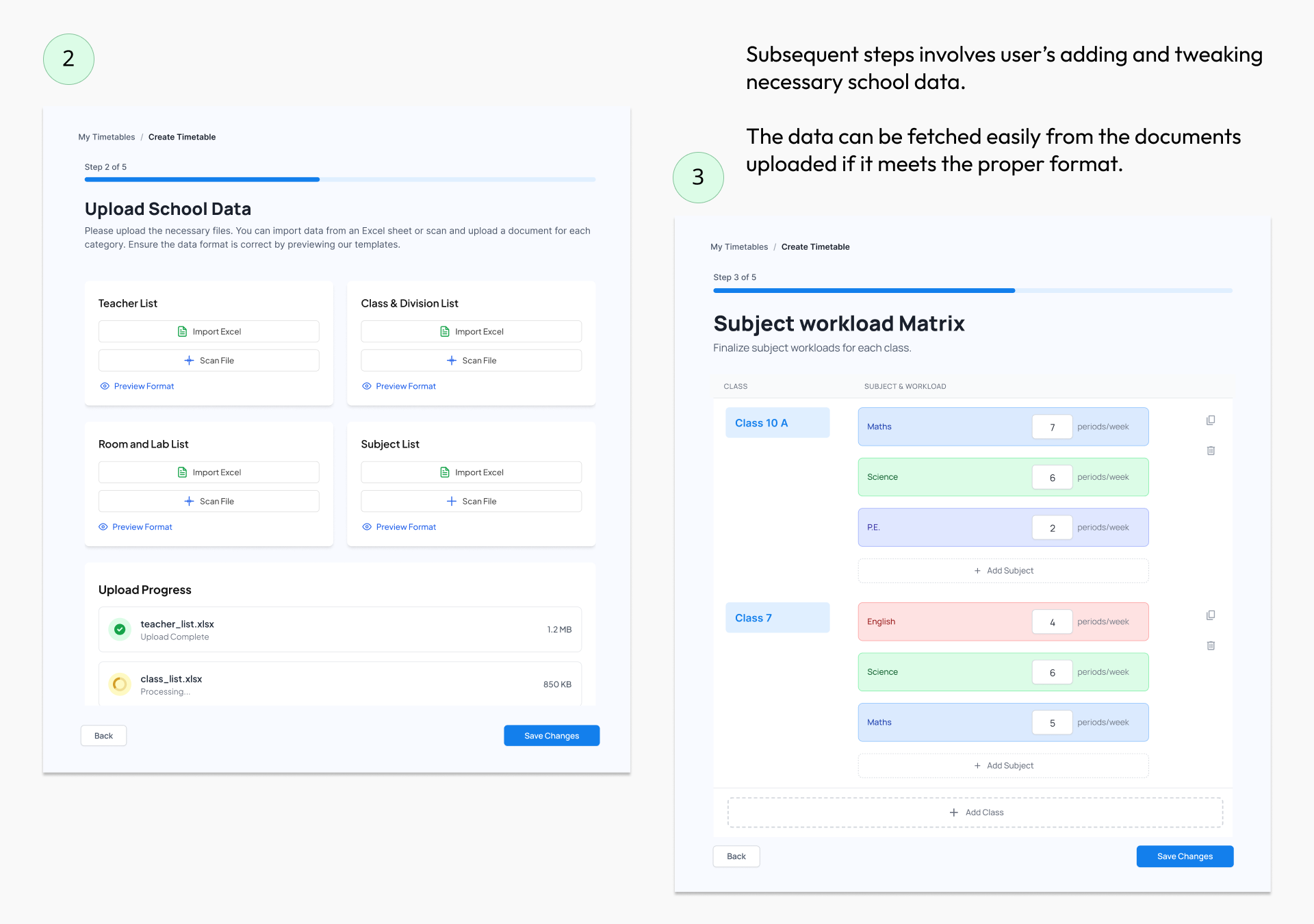Import Excel for Room and Lab List

point(209,472)
